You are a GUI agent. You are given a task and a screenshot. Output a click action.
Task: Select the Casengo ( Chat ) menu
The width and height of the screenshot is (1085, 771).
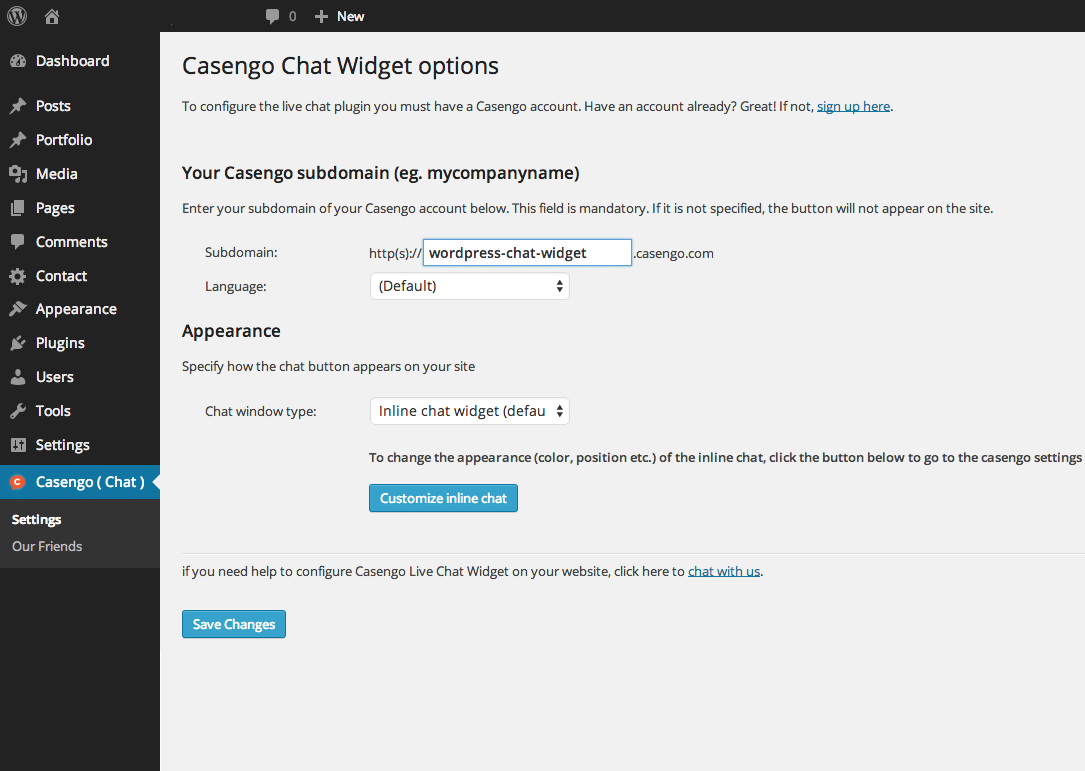point(80,482)
